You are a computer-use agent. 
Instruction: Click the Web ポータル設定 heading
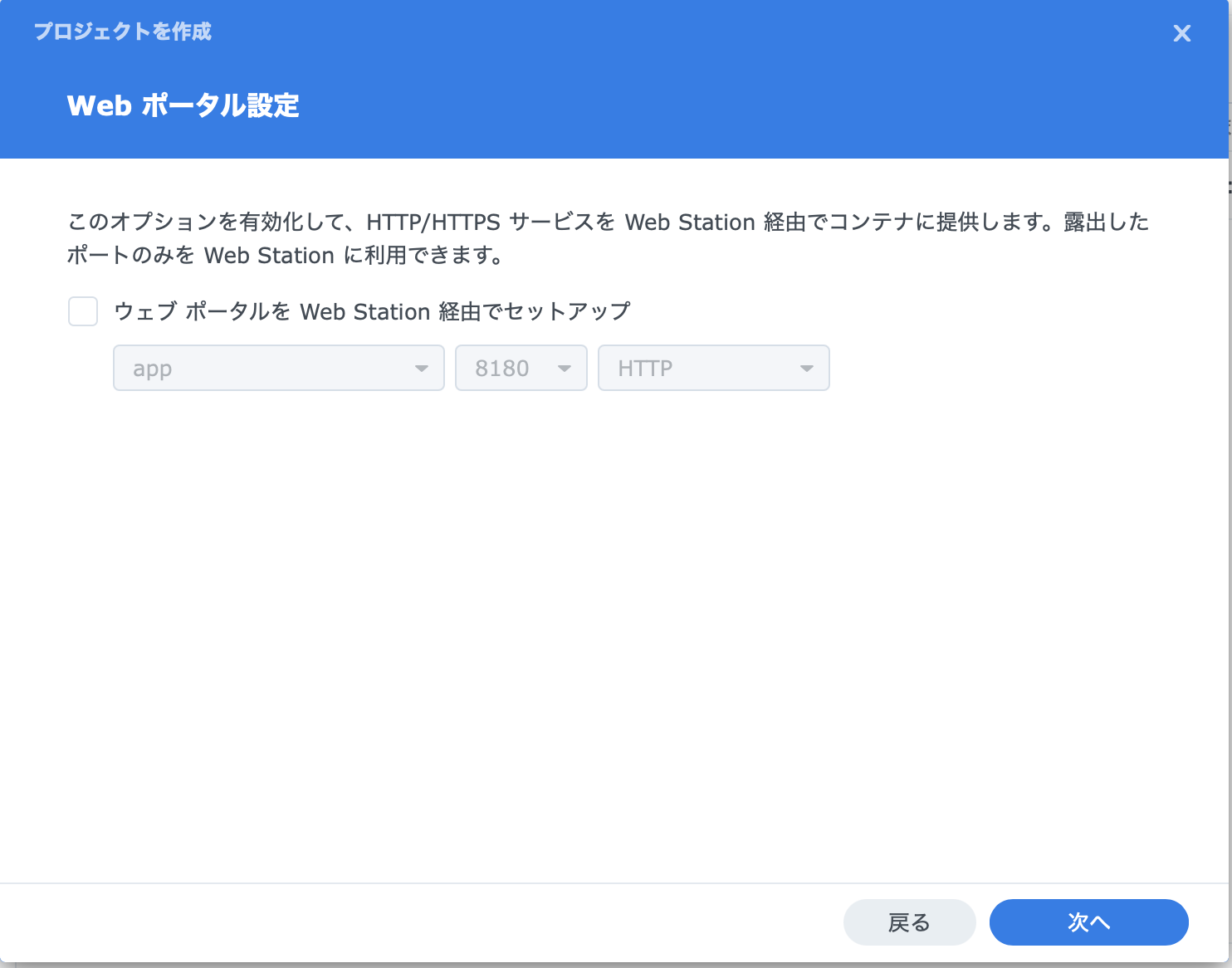coord(183,105)
